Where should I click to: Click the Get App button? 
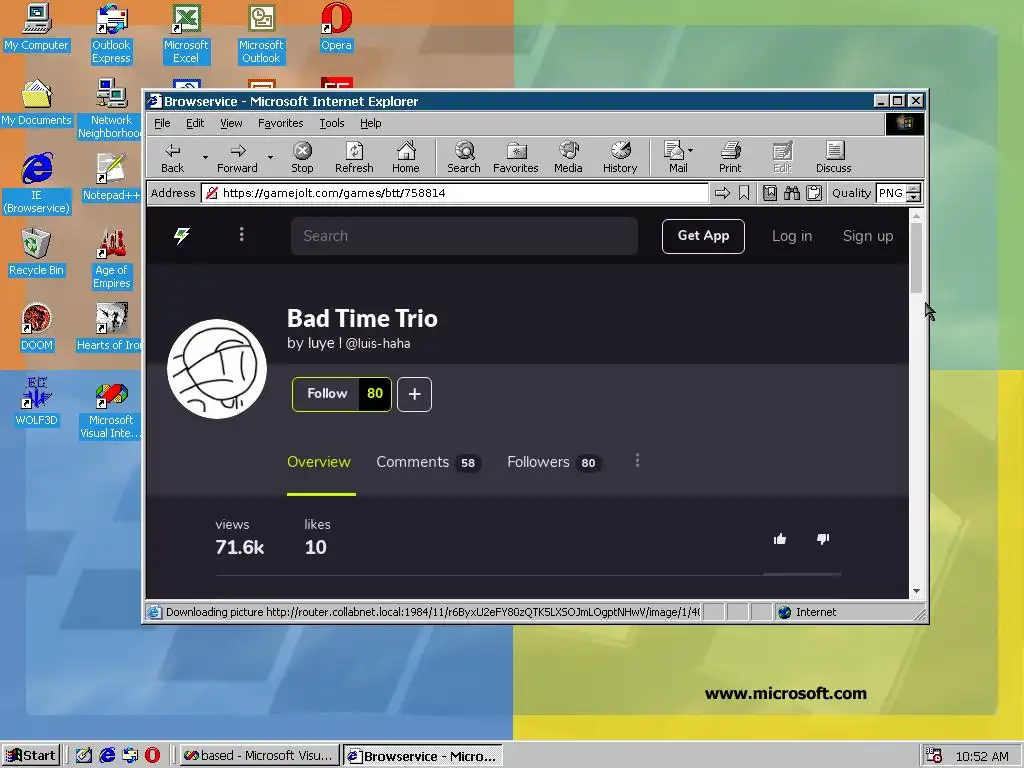coord(703,236)
